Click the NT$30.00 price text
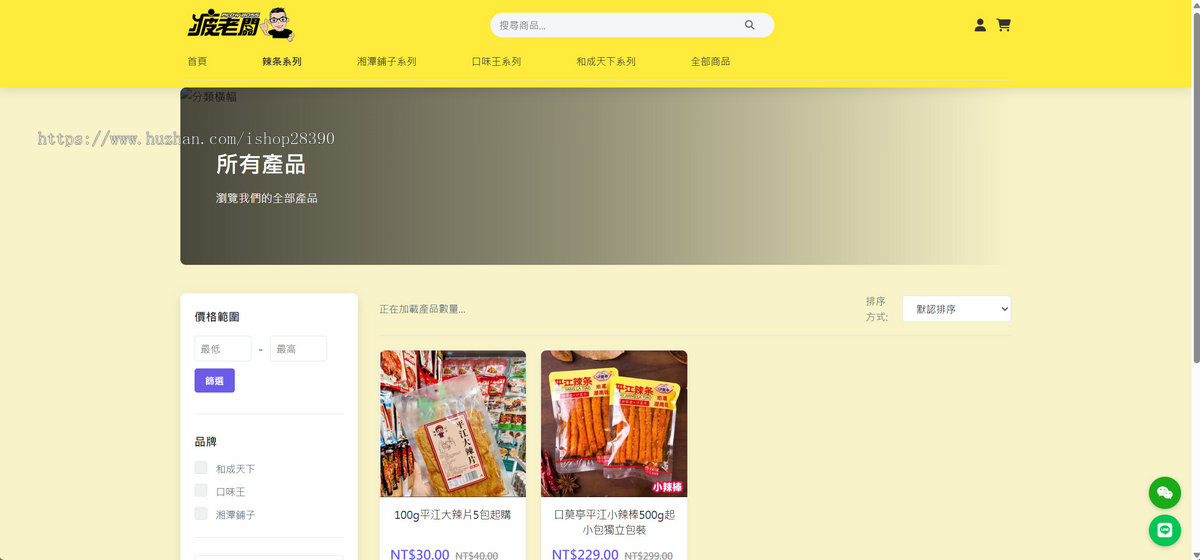The height and width of the screenshot is (560, 1200). tap(420, 555)
